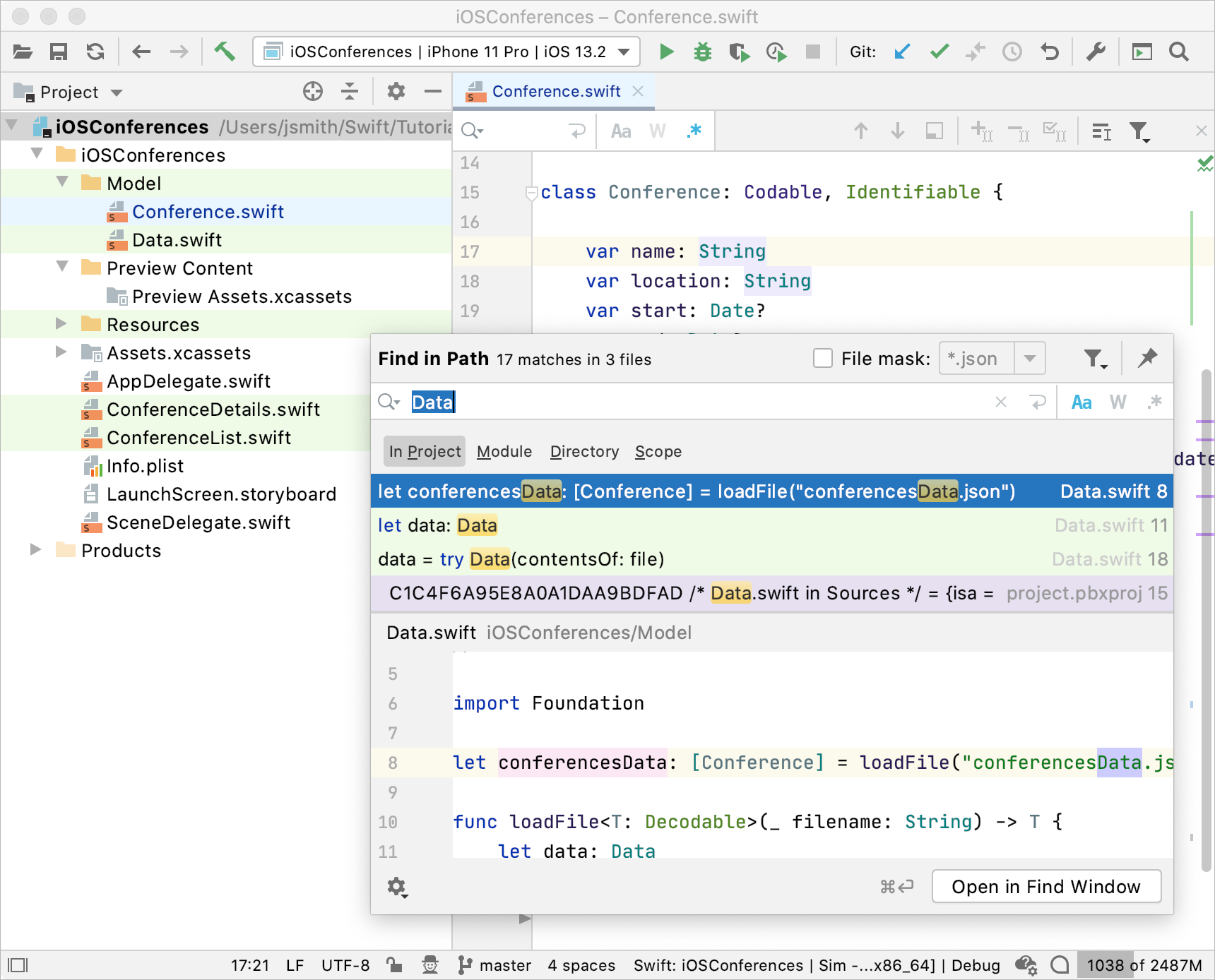Switch to the Directory scope tab
Viewport: 1215px width, 980px height.
pos(584,451)
